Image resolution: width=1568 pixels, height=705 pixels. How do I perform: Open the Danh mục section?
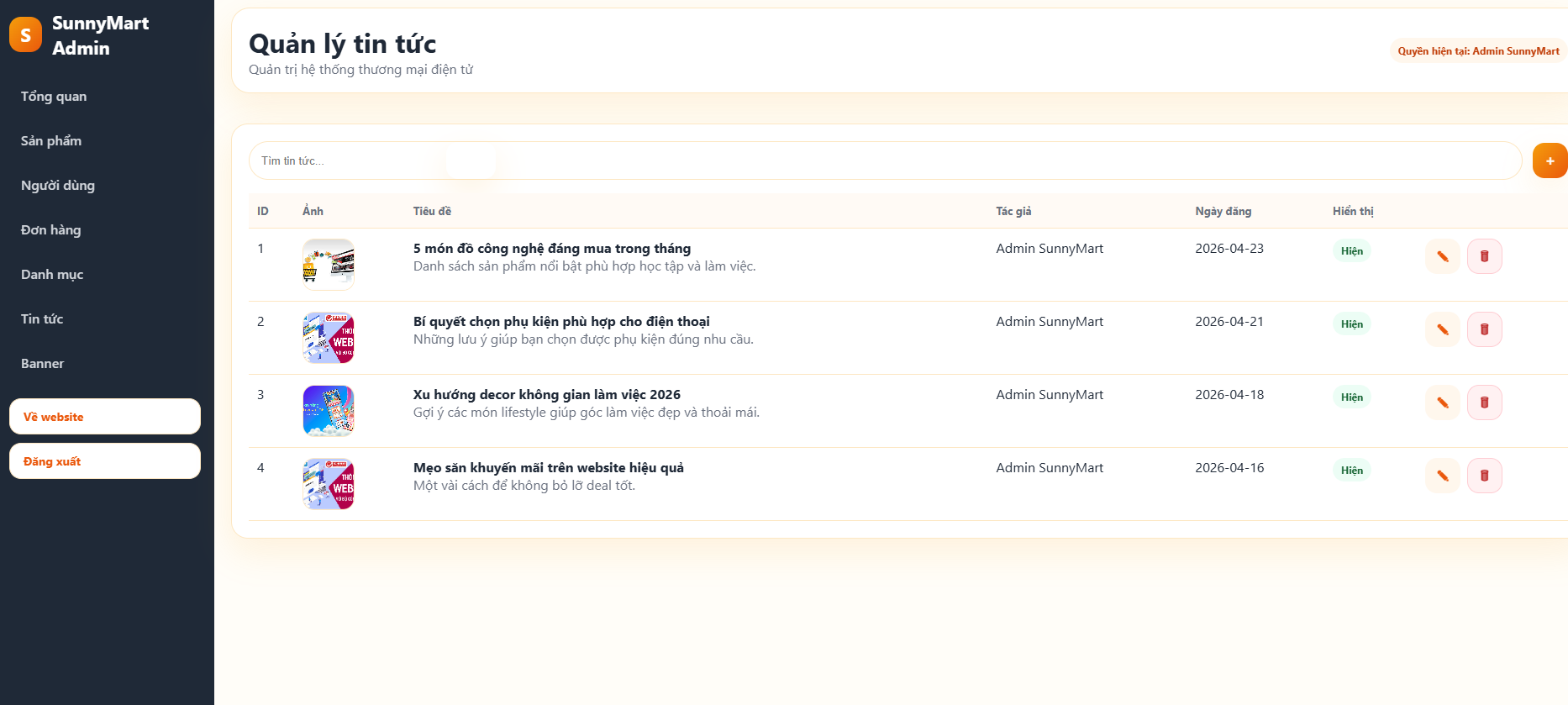click(52, 275)
